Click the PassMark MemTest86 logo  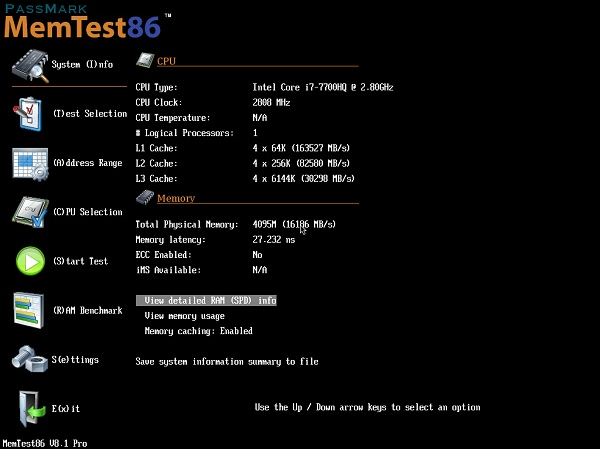88,21
